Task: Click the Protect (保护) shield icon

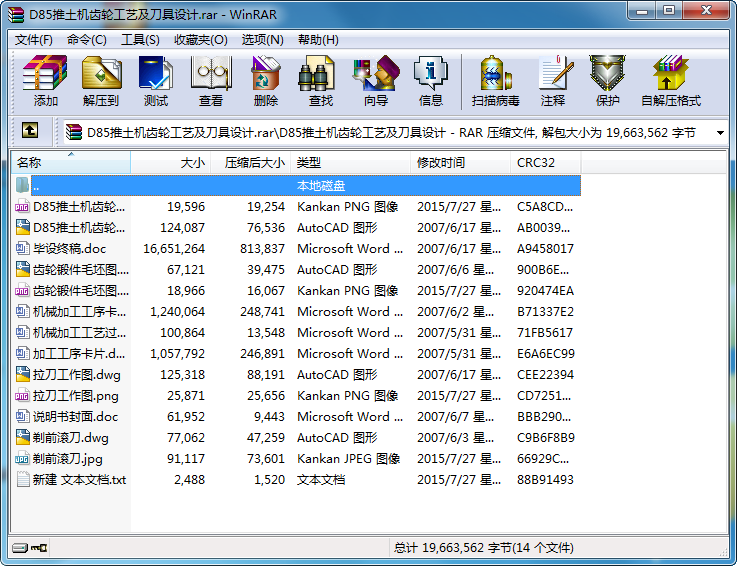Action: [x=607, y=73]
